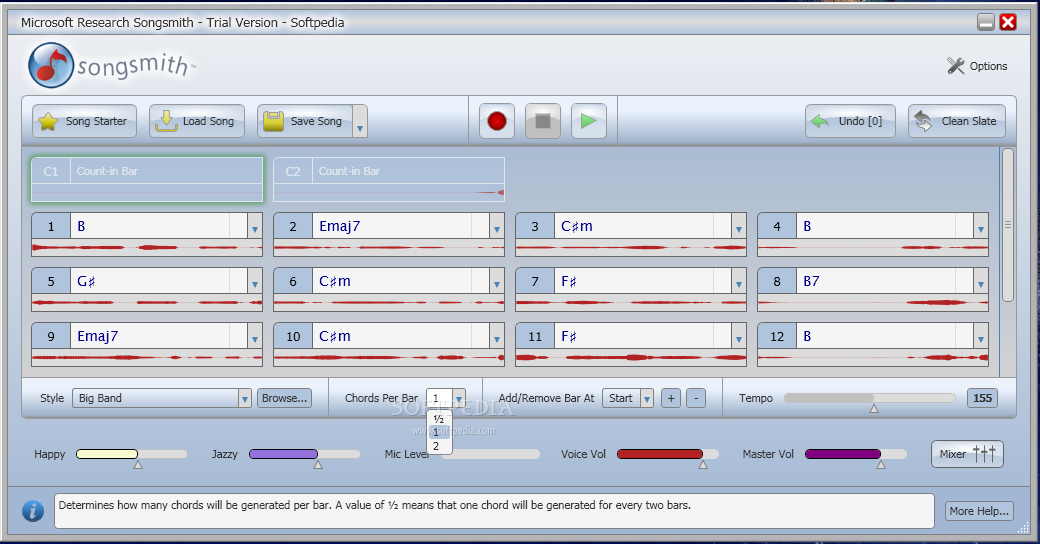Click the Emaj7 chord in bar 2
The image size is (1040, 544).
pos(340,226)
